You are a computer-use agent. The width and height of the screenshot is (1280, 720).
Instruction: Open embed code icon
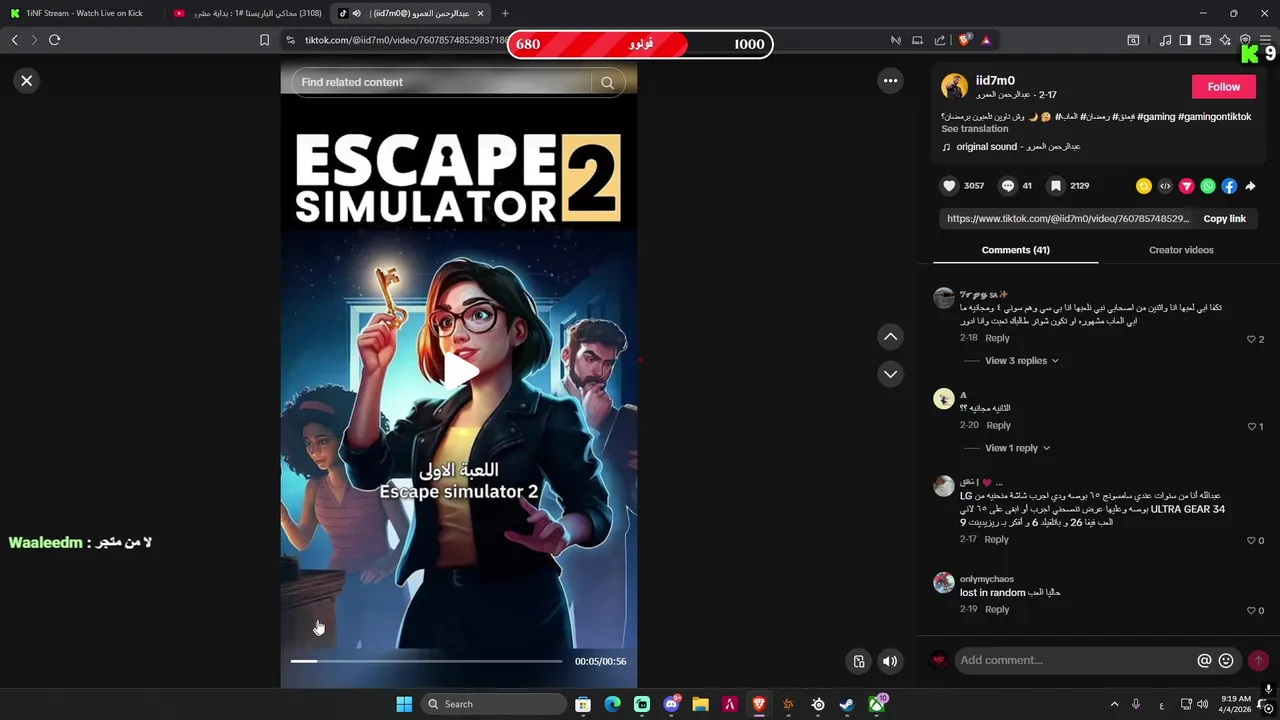(x=1165, y=186)
